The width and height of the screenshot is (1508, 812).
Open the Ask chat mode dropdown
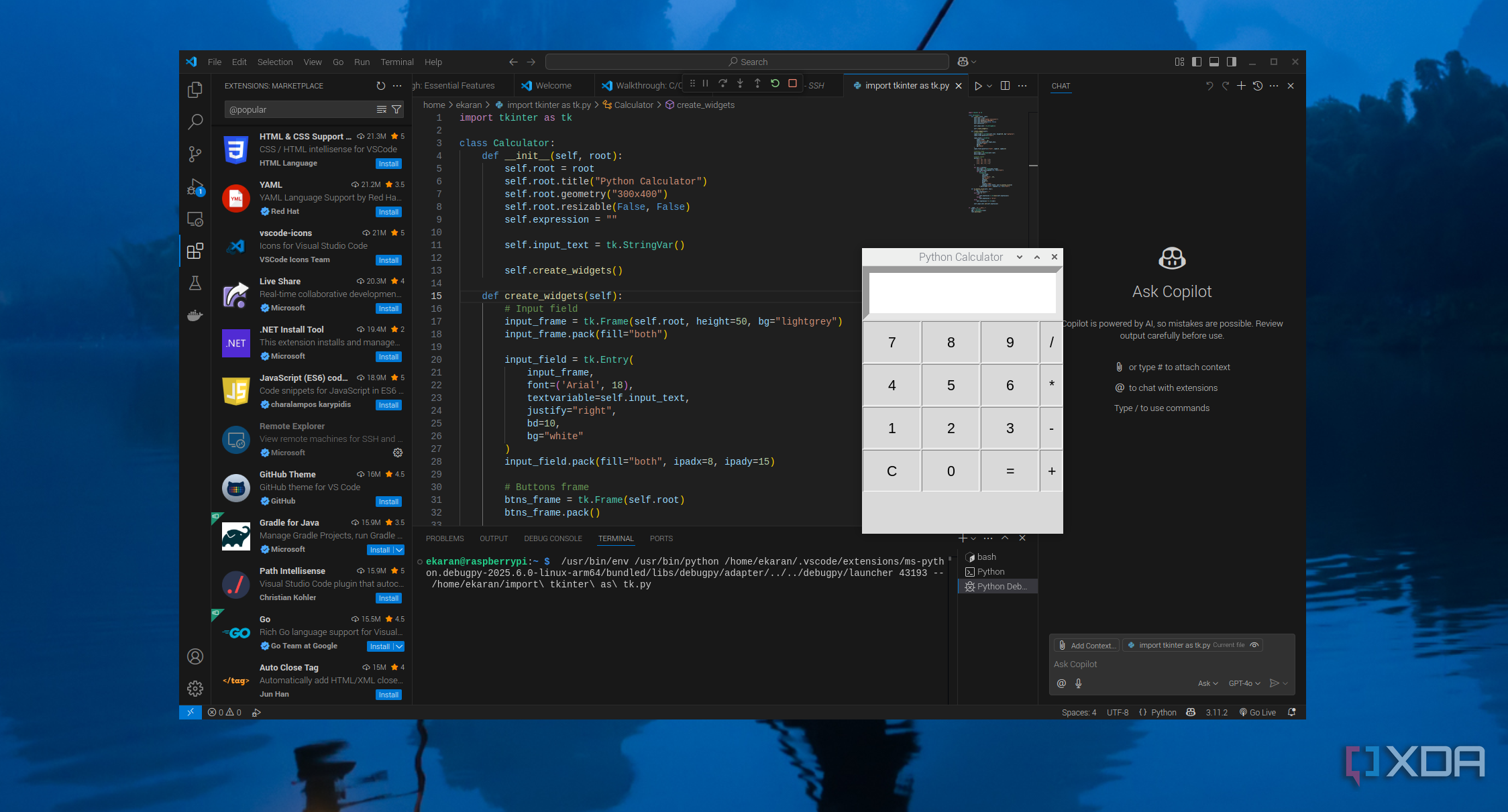coord(1208,683)
